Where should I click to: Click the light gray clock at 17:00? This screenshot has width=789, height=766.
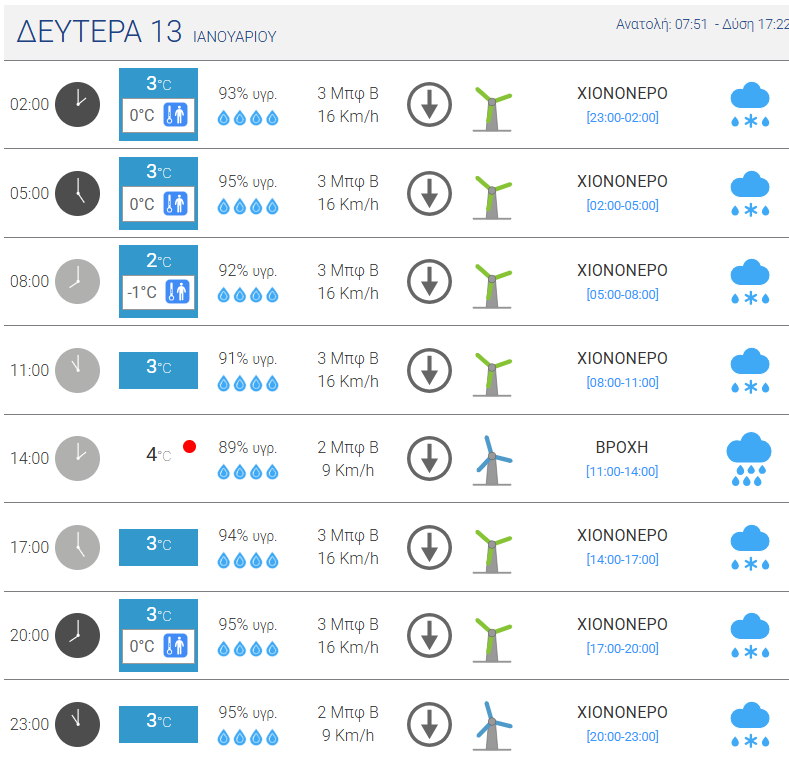tap(77, 548)
